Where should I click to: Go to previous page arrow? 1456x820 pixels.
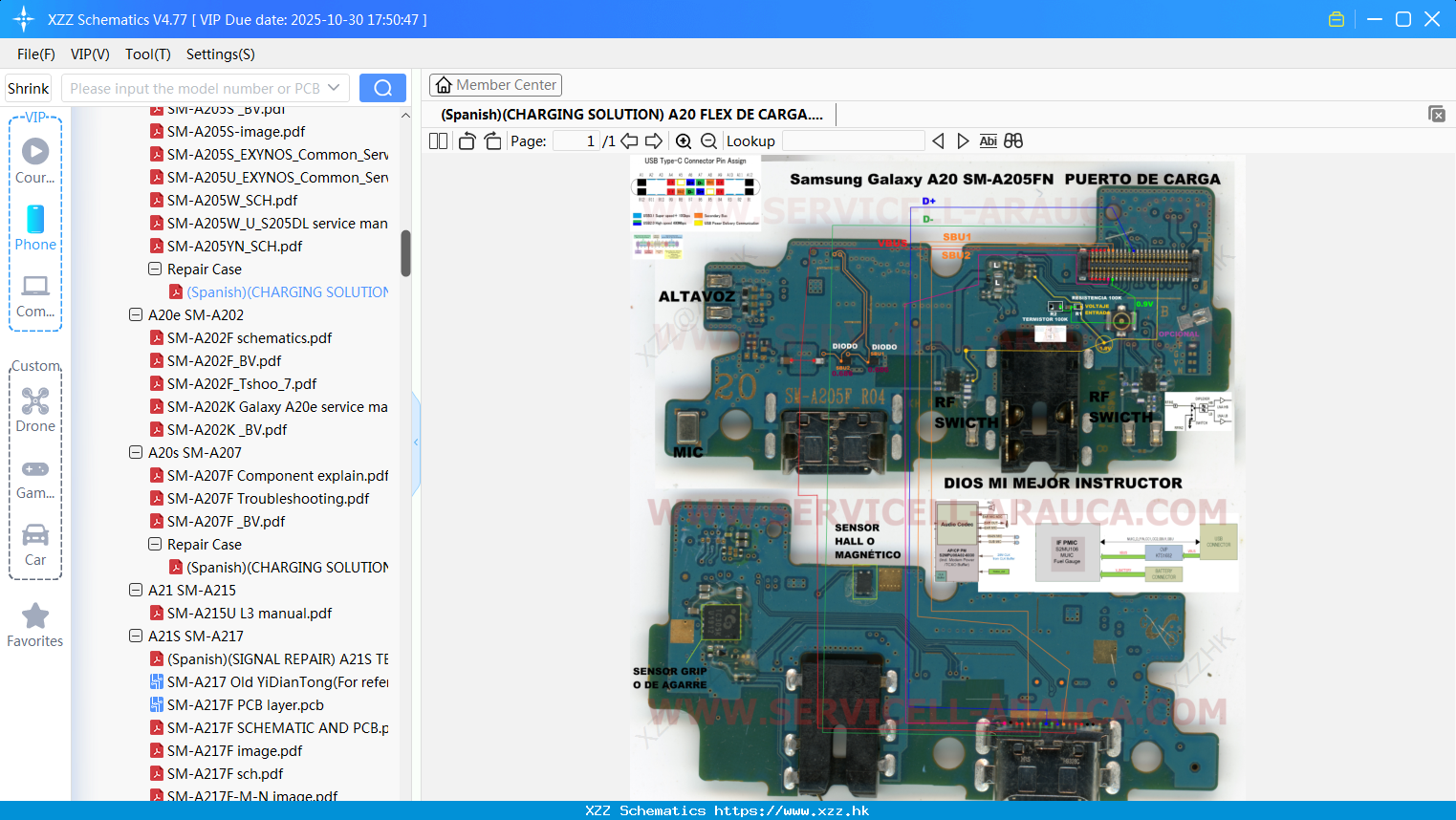tap(629, 141)
